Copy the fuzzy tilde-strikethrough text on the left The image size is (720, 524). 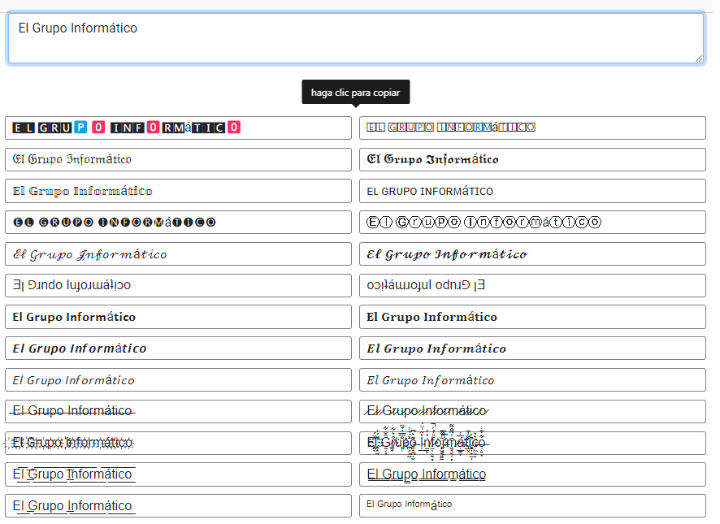[178, 443]
